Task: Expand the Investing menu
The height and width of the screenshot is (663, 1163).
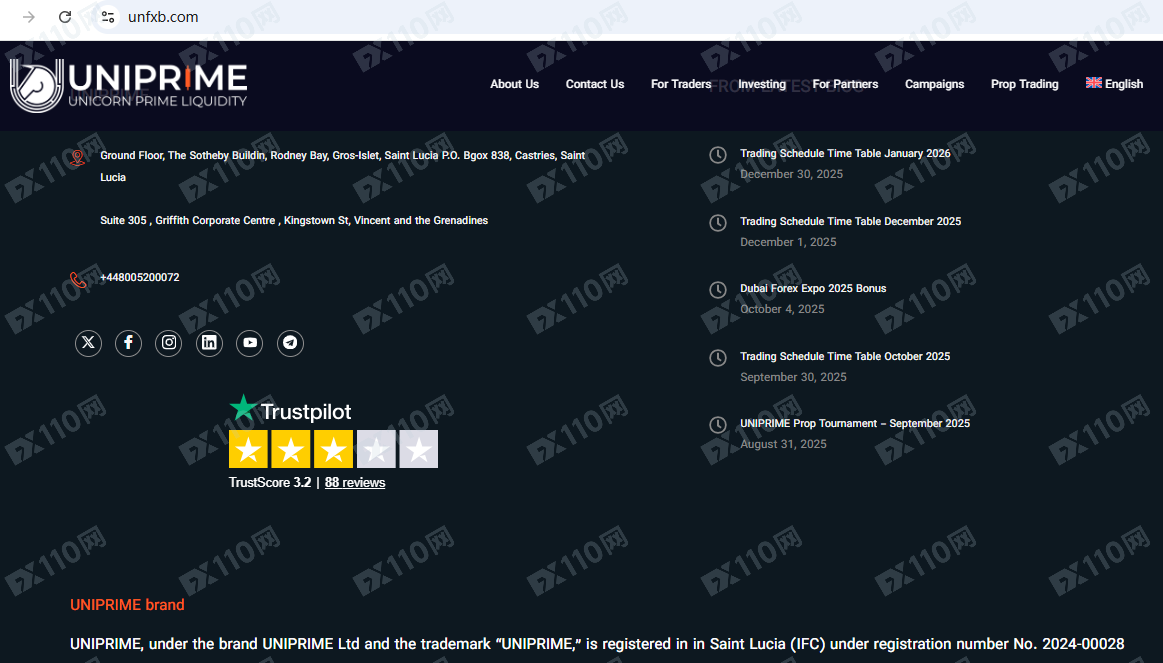Action: 762,84
